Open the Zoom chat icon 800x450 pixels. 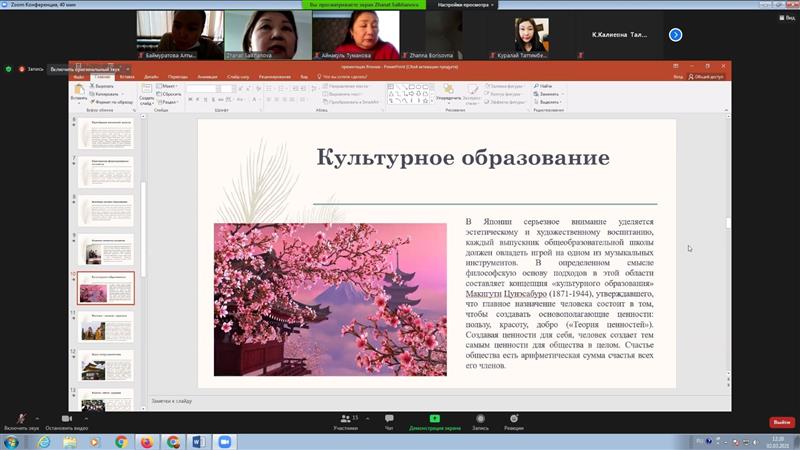click(x=389, y=420)
